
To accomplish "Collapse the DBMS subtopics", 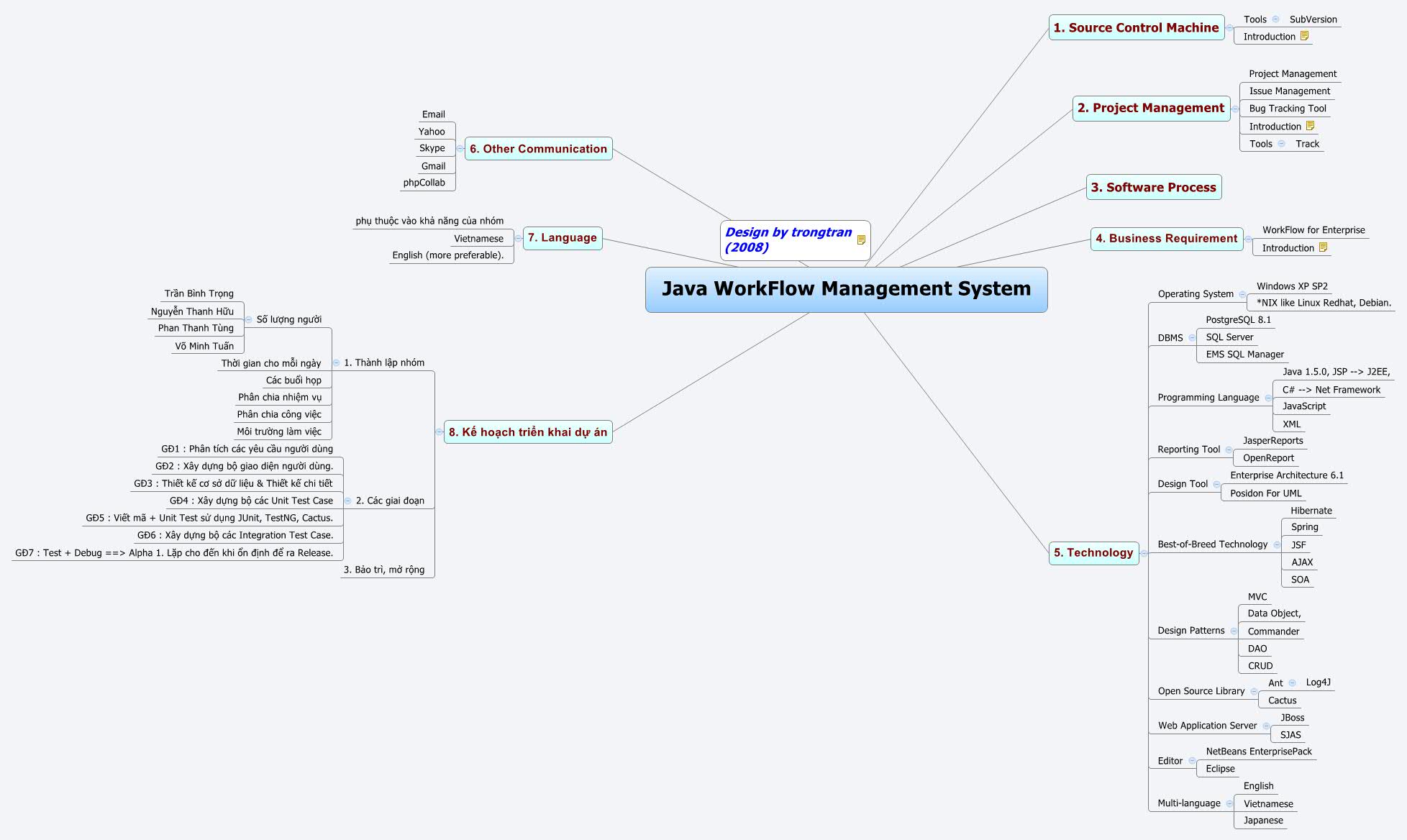I will (1191, 337).
